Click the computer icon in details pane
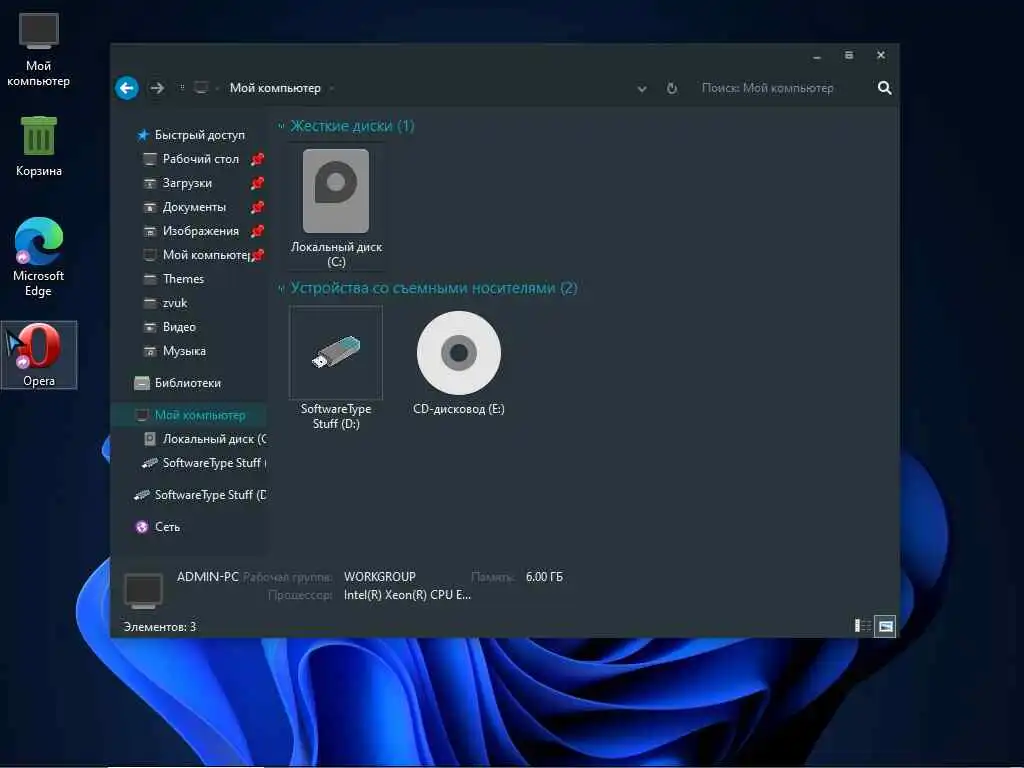Image resolution: width=1024 pixels, height=768 pixels. click(144, 590)
